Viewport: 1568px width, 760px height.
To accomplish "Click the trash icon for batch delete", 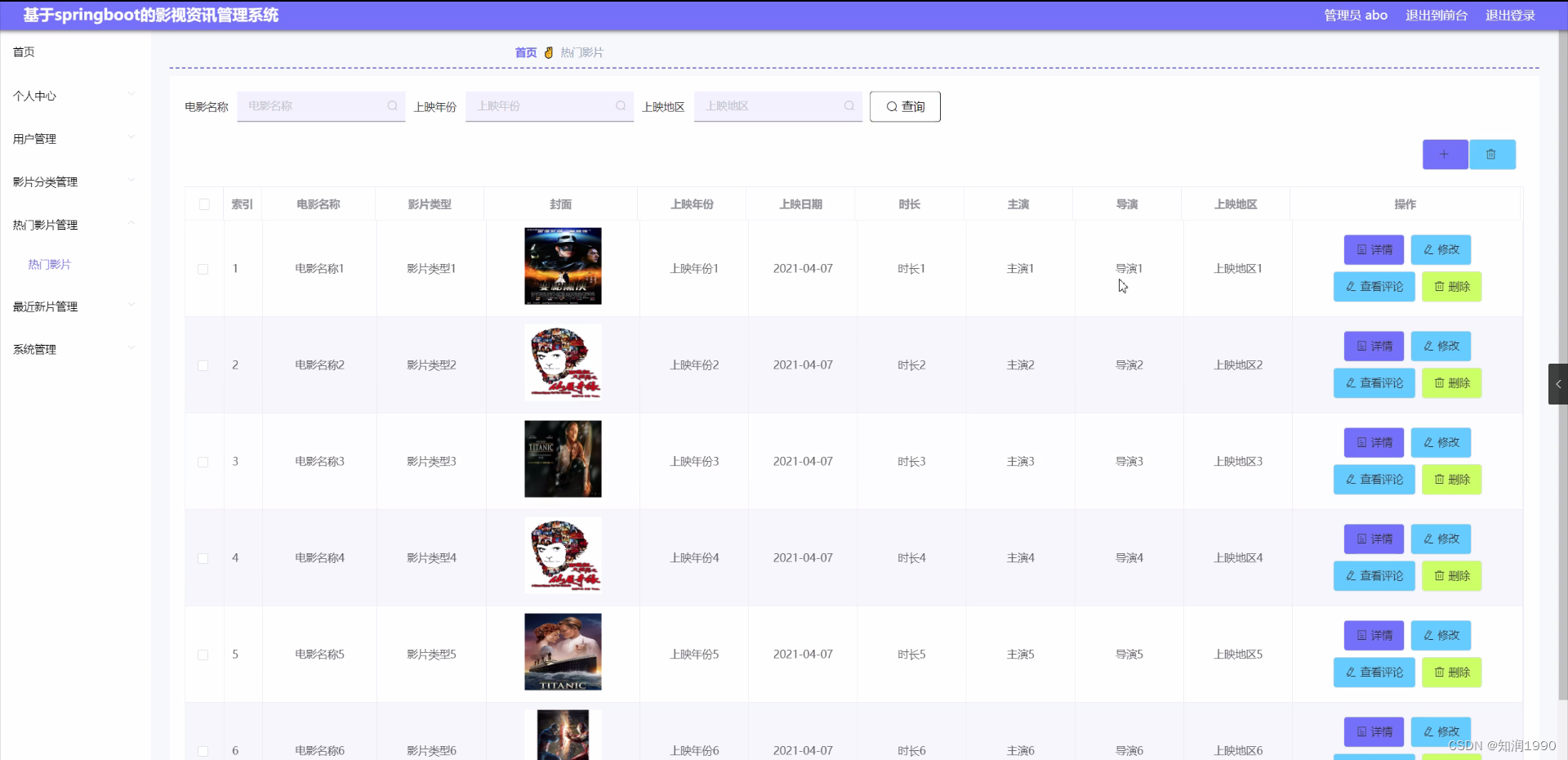I will (x=1492, y=154).
